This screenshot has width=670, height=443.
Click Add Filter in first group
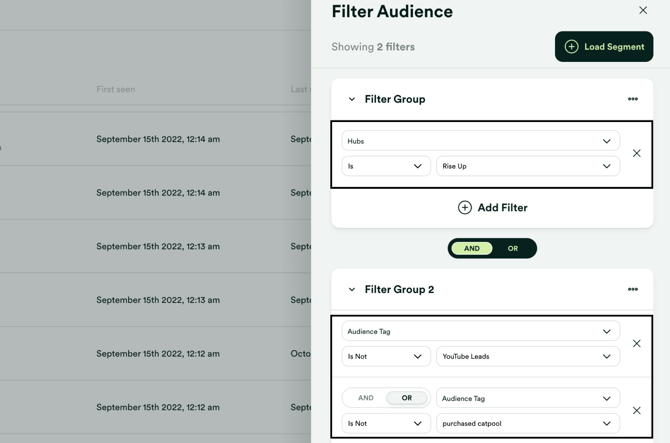[x=492, y=208]
